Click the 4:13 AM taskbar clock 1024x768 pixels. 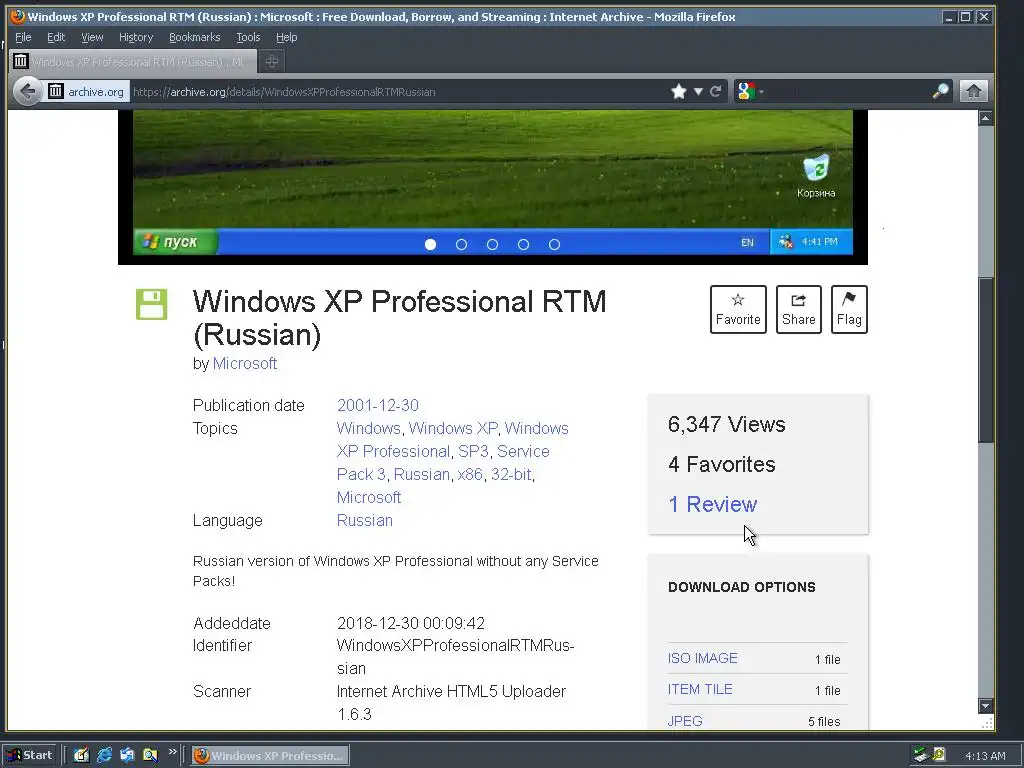click(x=985, y=756)
